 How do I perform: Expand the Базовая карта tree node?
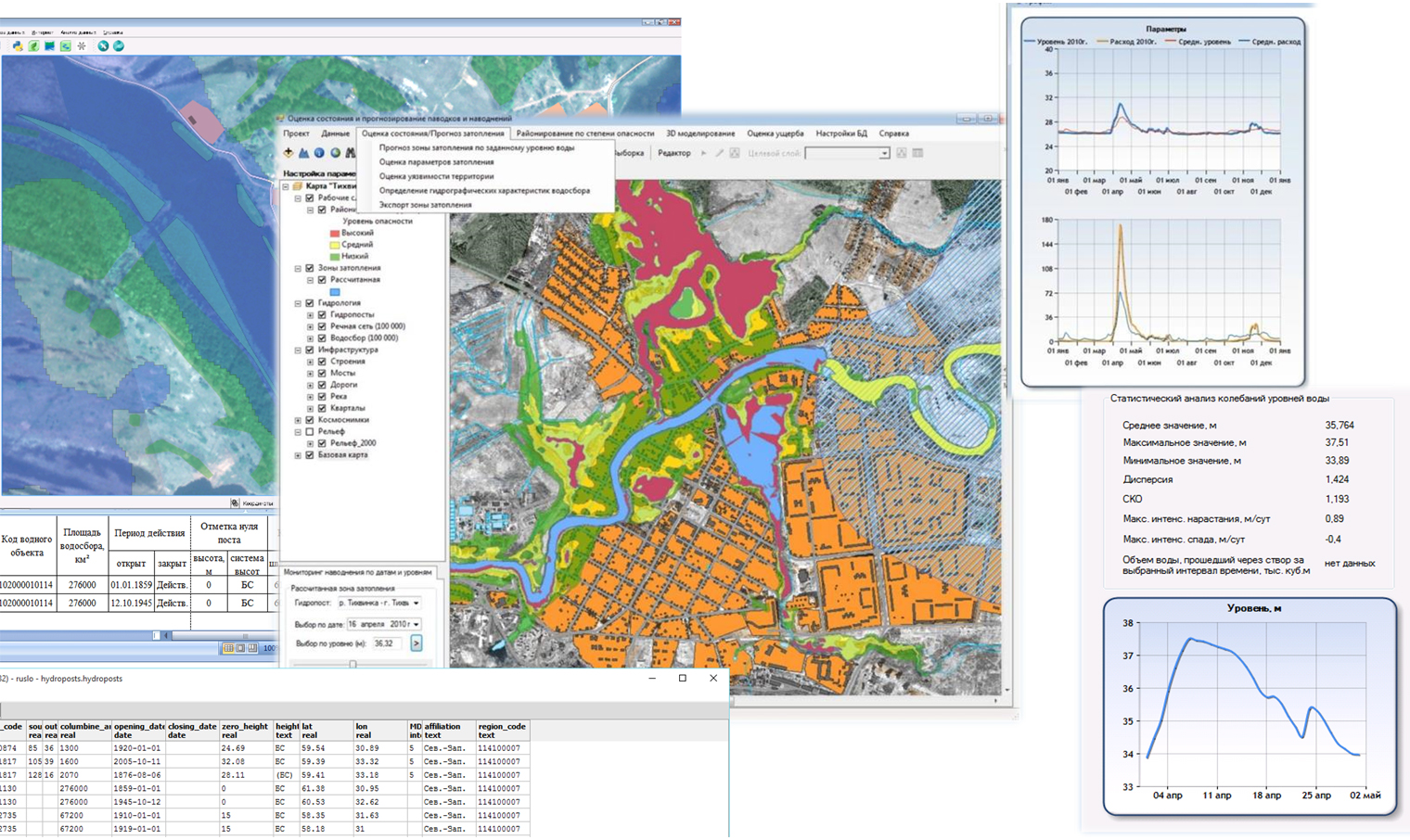click(298, 455)
